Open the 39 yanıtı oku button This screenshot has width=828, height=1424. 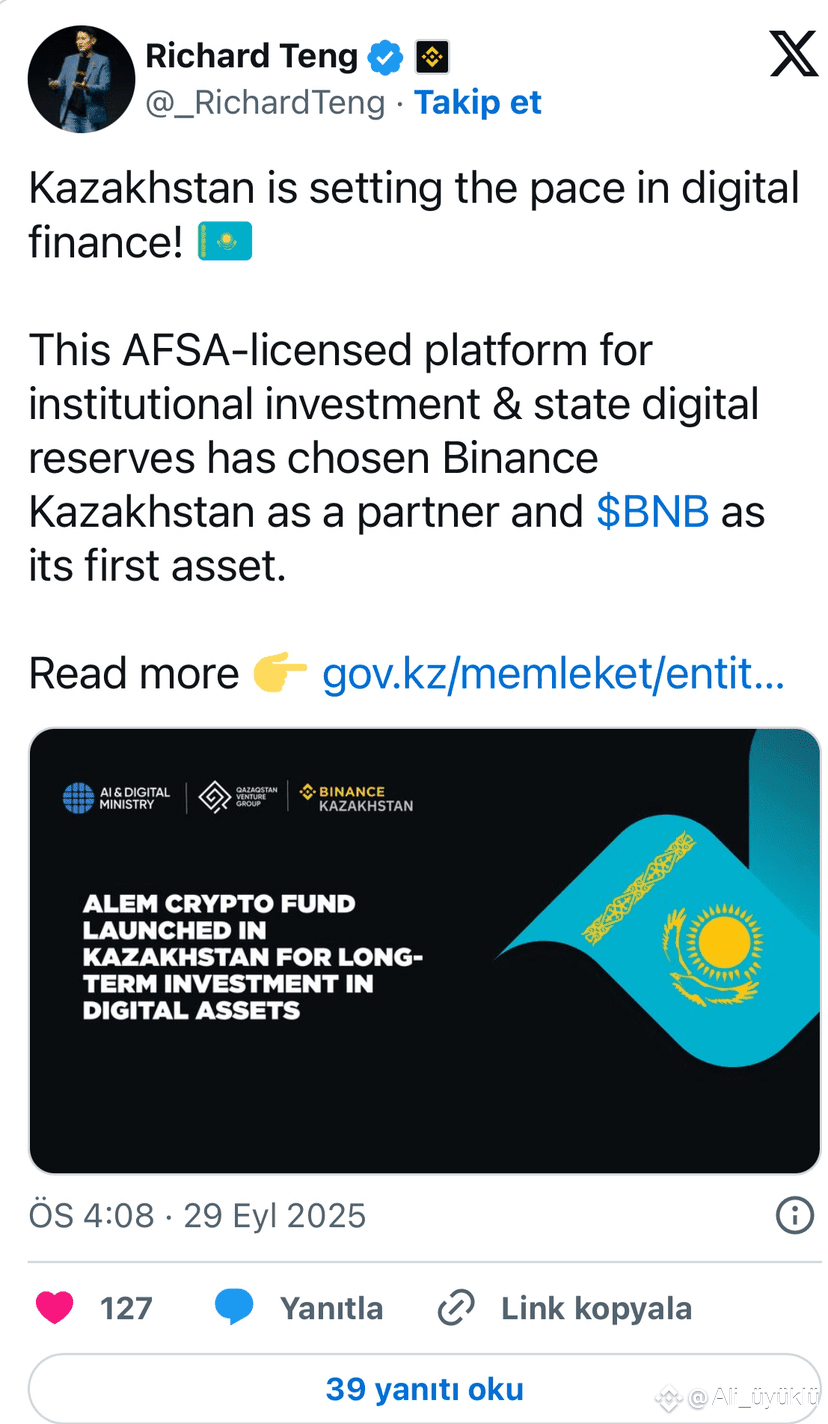(x=424, y=1388)
